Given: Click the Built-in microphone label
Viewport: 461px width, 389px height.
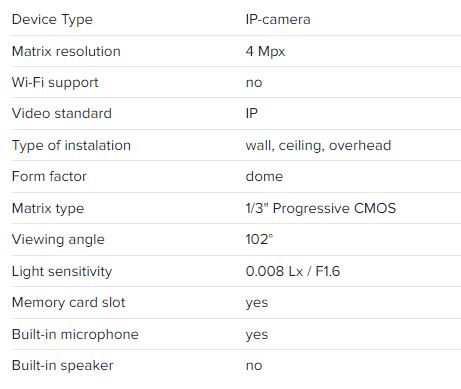Looking at the screenshot, I should [75, 335].
